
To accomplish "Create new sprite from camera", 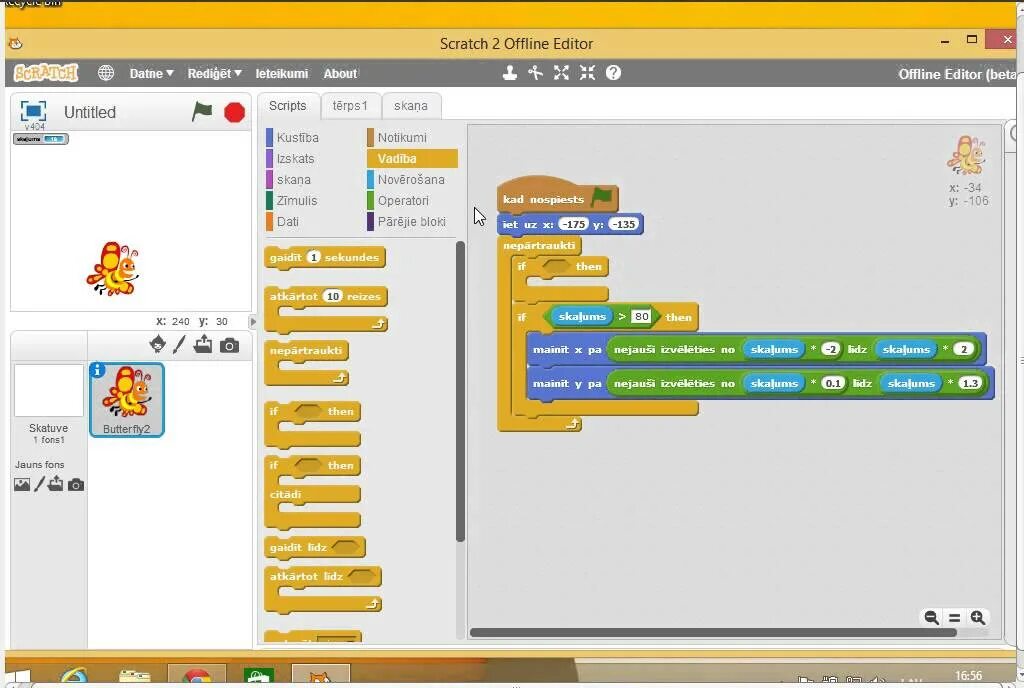I will point(229,345).
